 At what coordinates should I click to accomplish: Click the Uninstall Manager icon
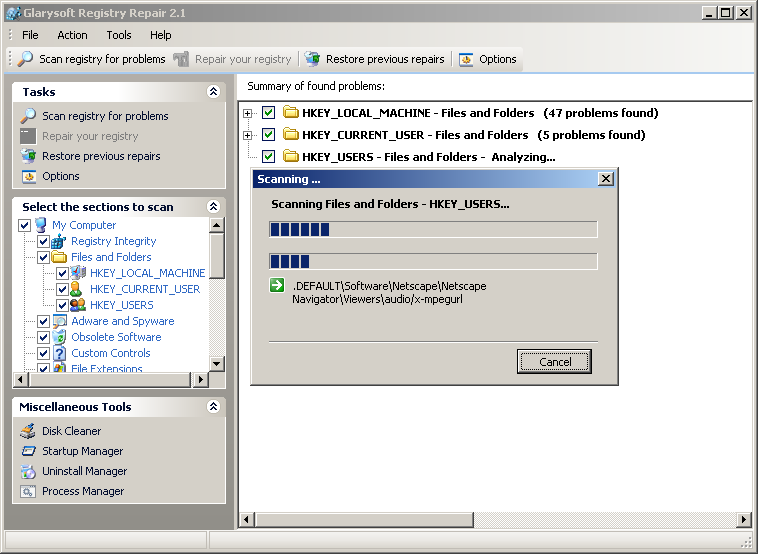28,471
